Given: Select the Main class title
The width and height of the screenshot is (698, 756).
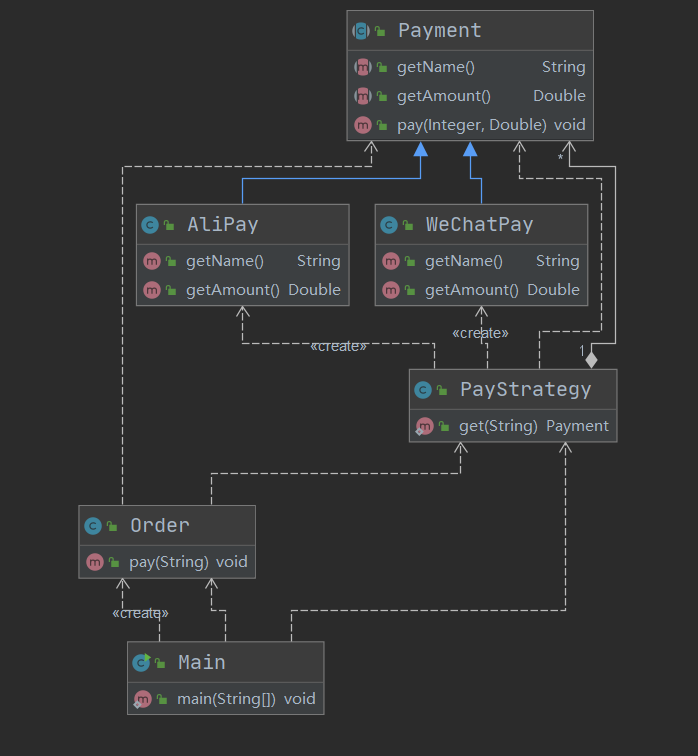Looking at the screenshot, I should 202,662.
